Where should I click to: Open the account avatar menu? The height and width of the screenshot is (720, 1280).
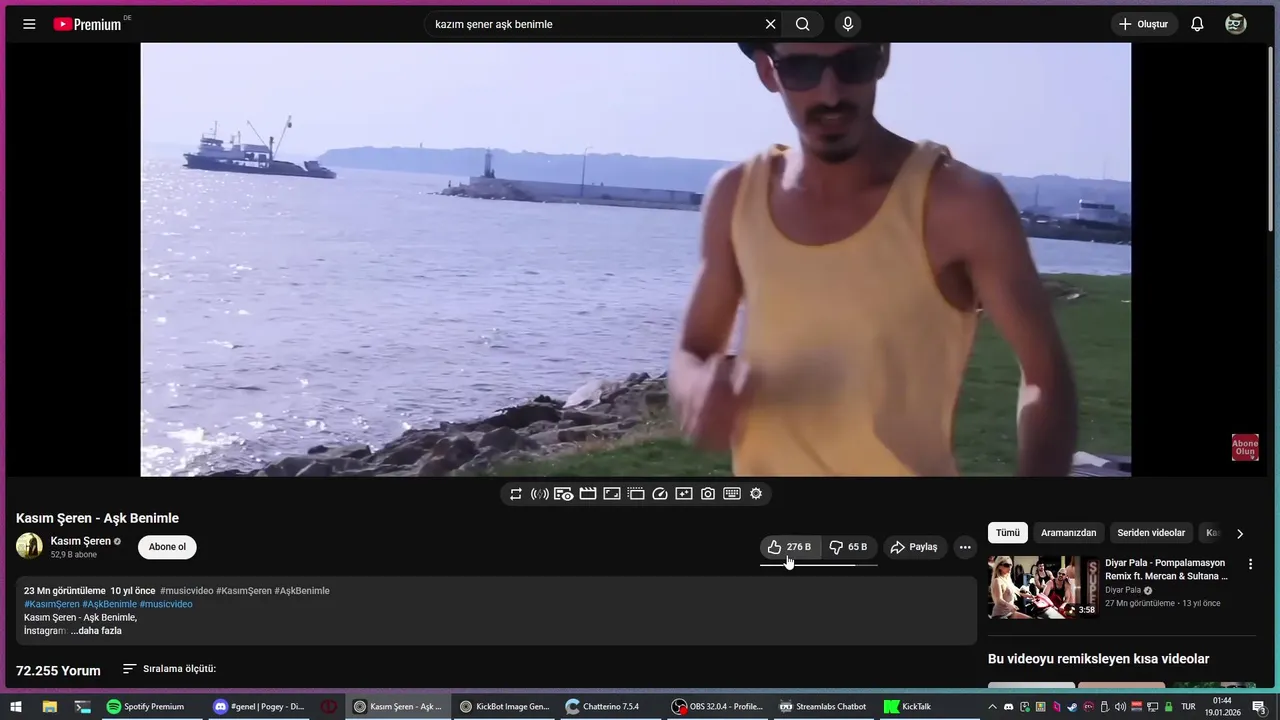click(1236, 24)
